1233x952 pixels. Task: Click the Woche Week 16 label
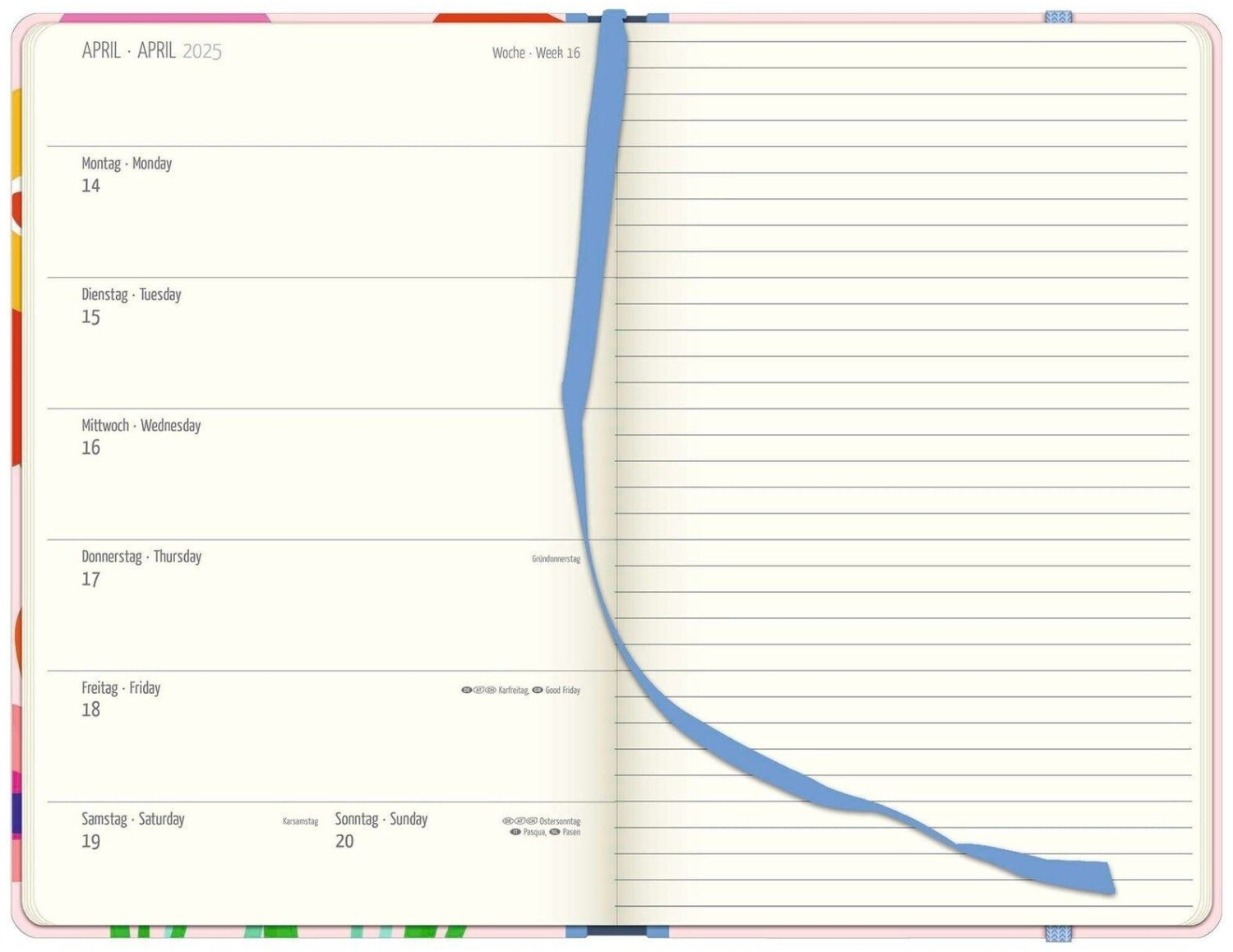click(x=536, y=53)
